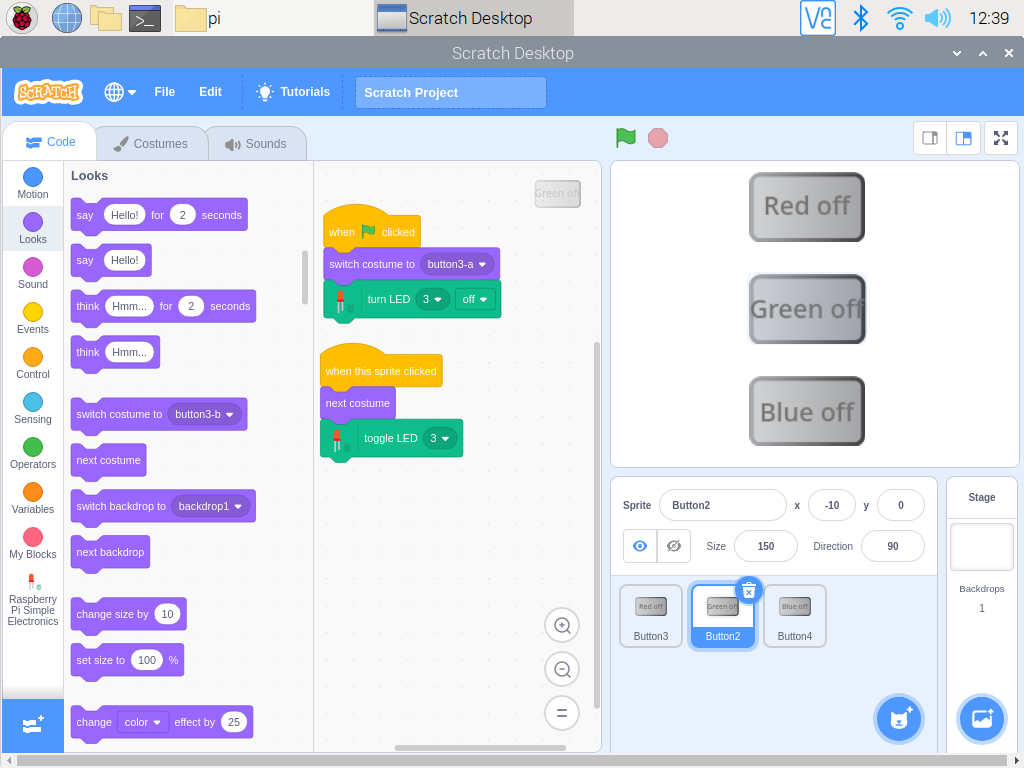Image resolution: width=1024 pixels, height=768 pixels.
Task: Click the green flag to run project
Action: [x=626, y=138]
